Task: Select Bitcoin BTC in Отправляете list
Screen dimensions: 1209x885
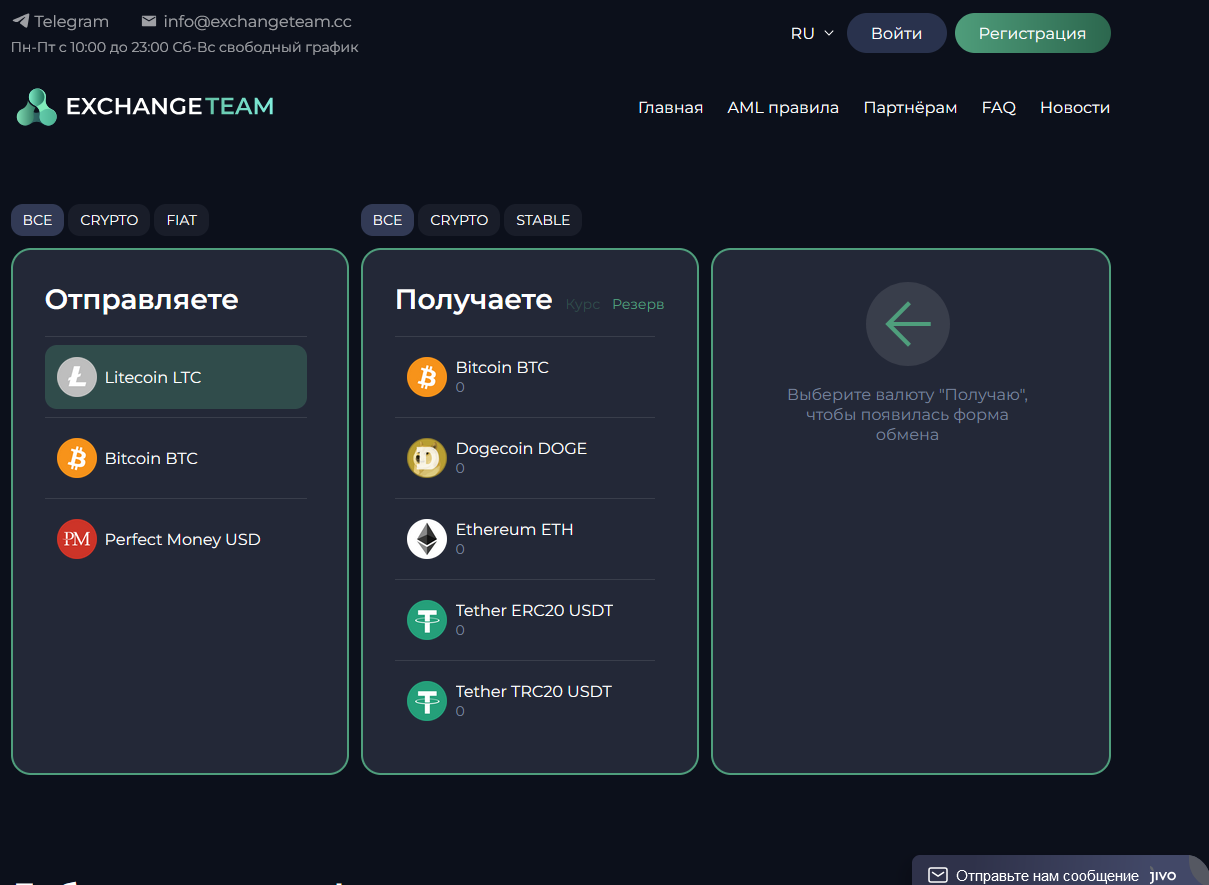Action: [176, 458]
